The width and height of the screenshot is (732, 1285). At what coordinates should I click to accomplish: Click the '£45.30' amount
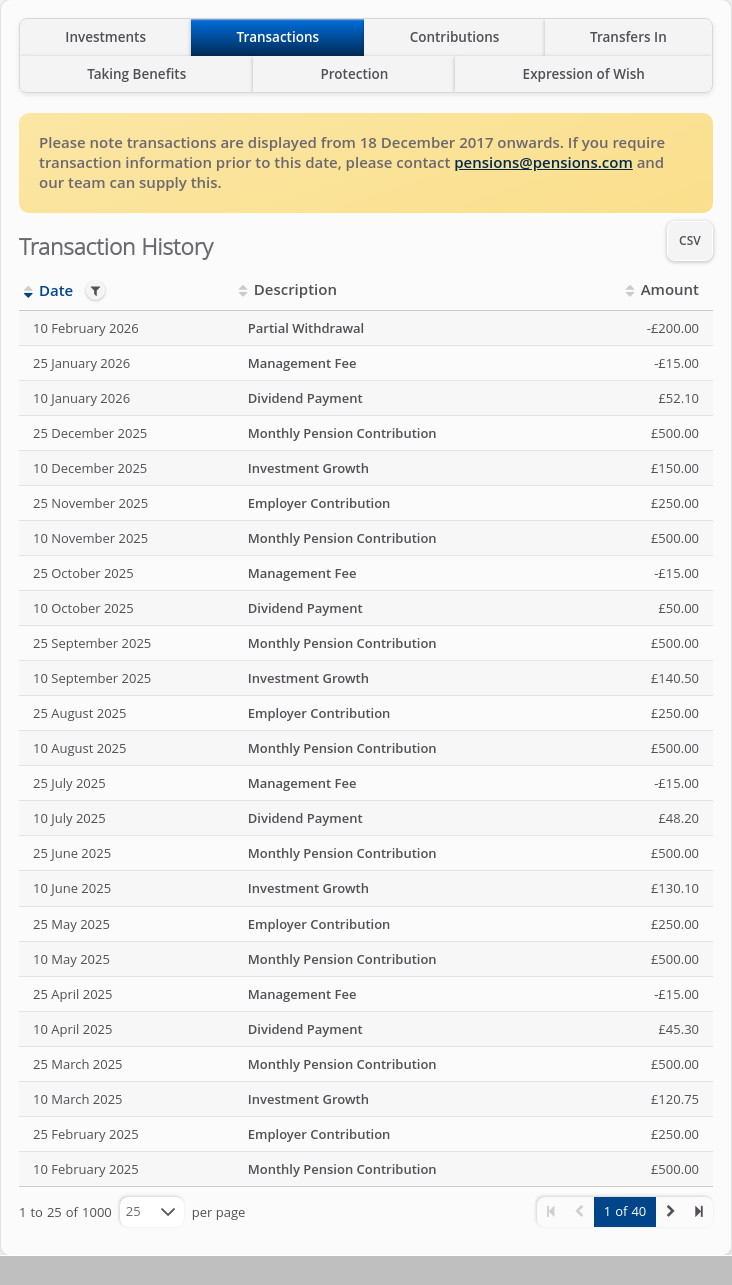coord(678,1029)
